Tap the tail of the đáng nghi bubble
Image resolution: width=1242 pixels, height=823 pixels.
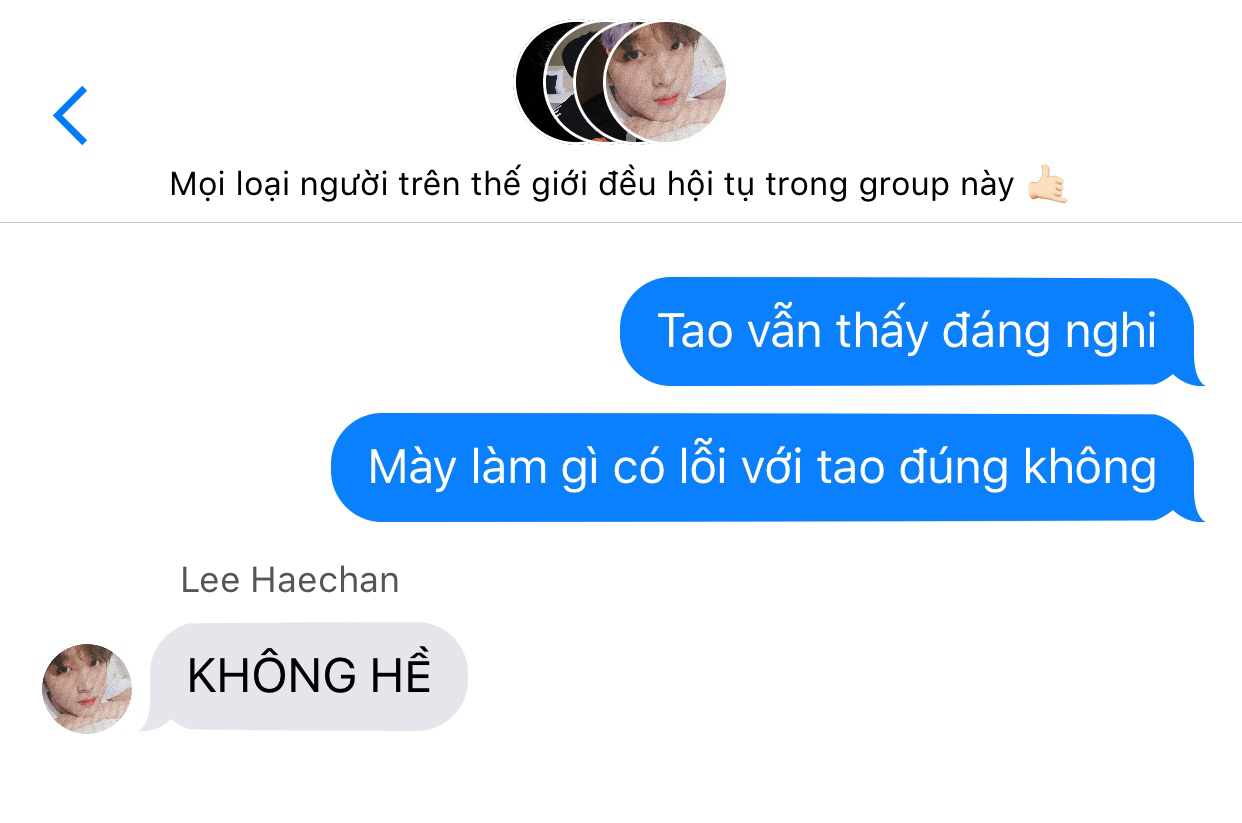click(x=1195, y=375)
